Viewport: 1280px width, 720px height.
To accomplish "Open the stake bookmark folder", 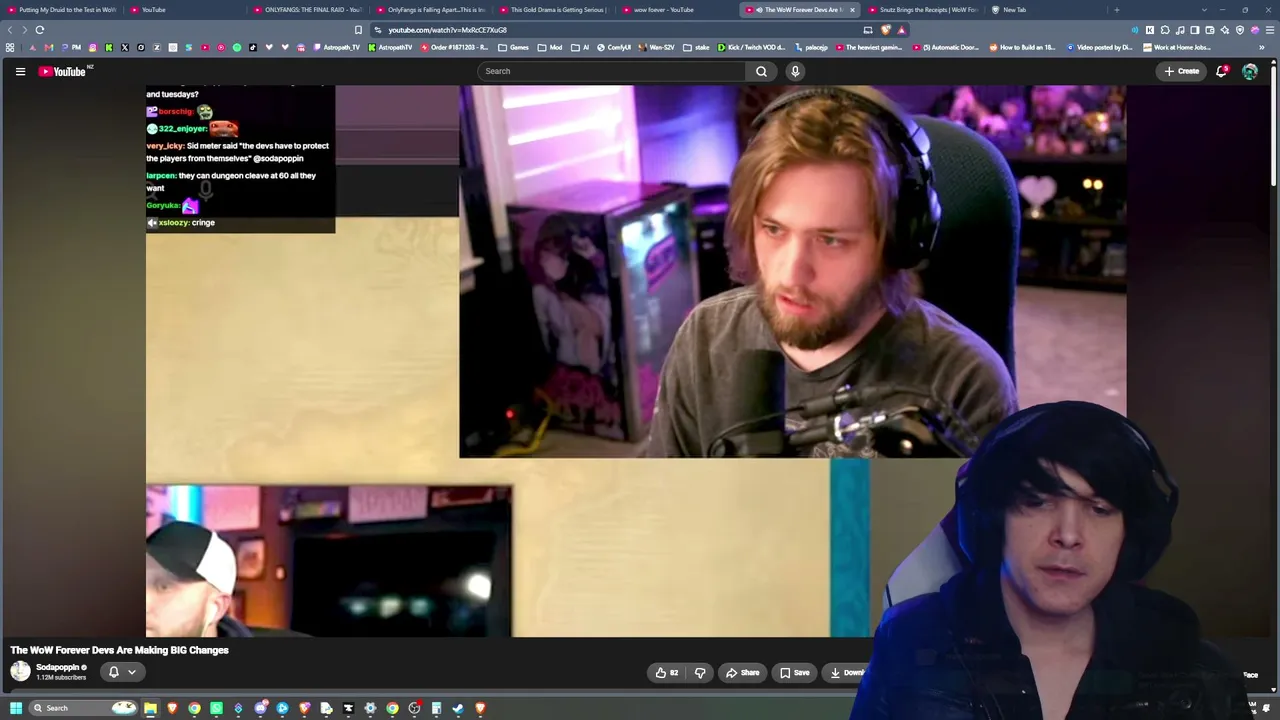I will [x=696, y=47].
